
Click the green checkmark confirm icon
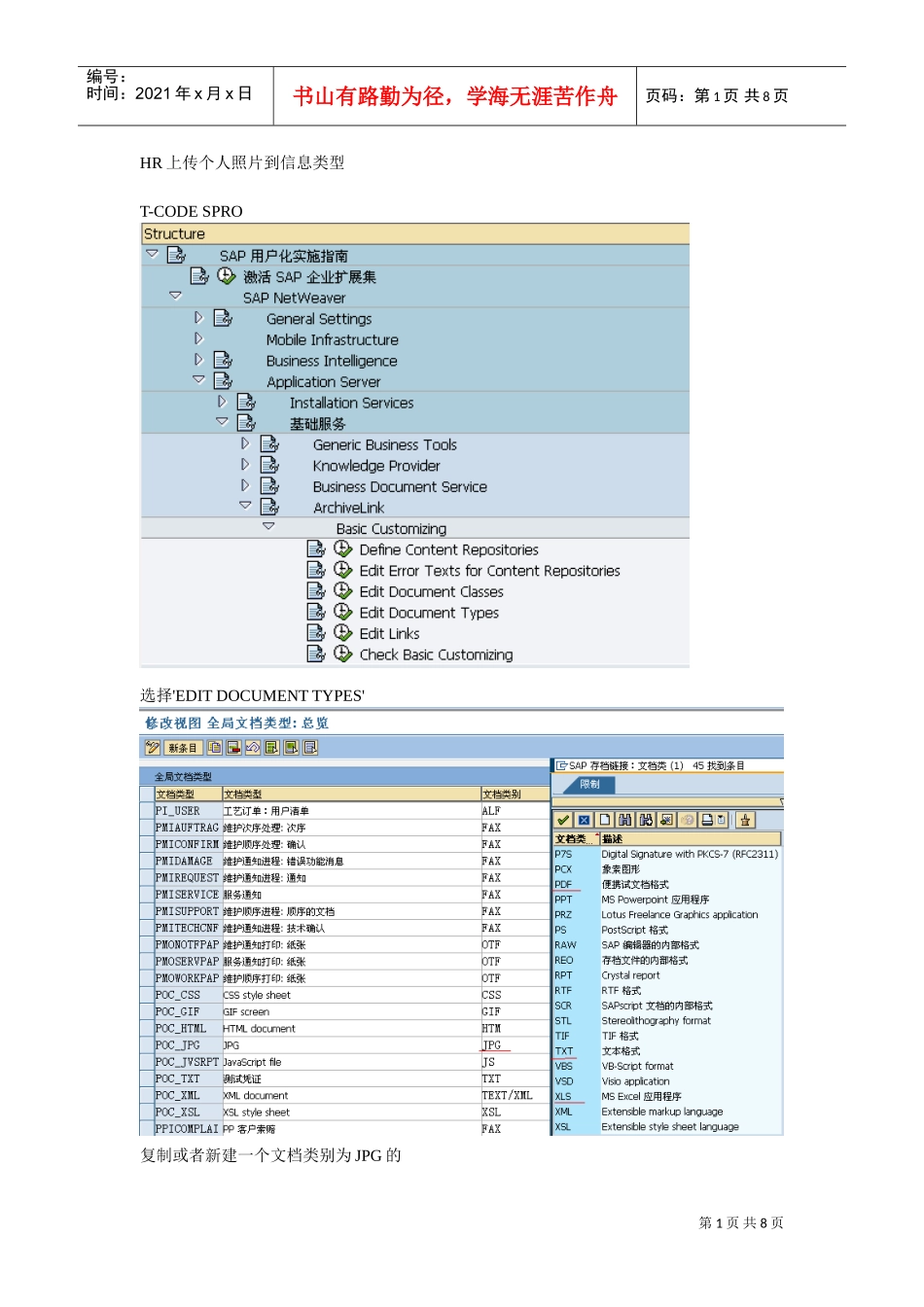pyautogui.click(x=563, y=820)
